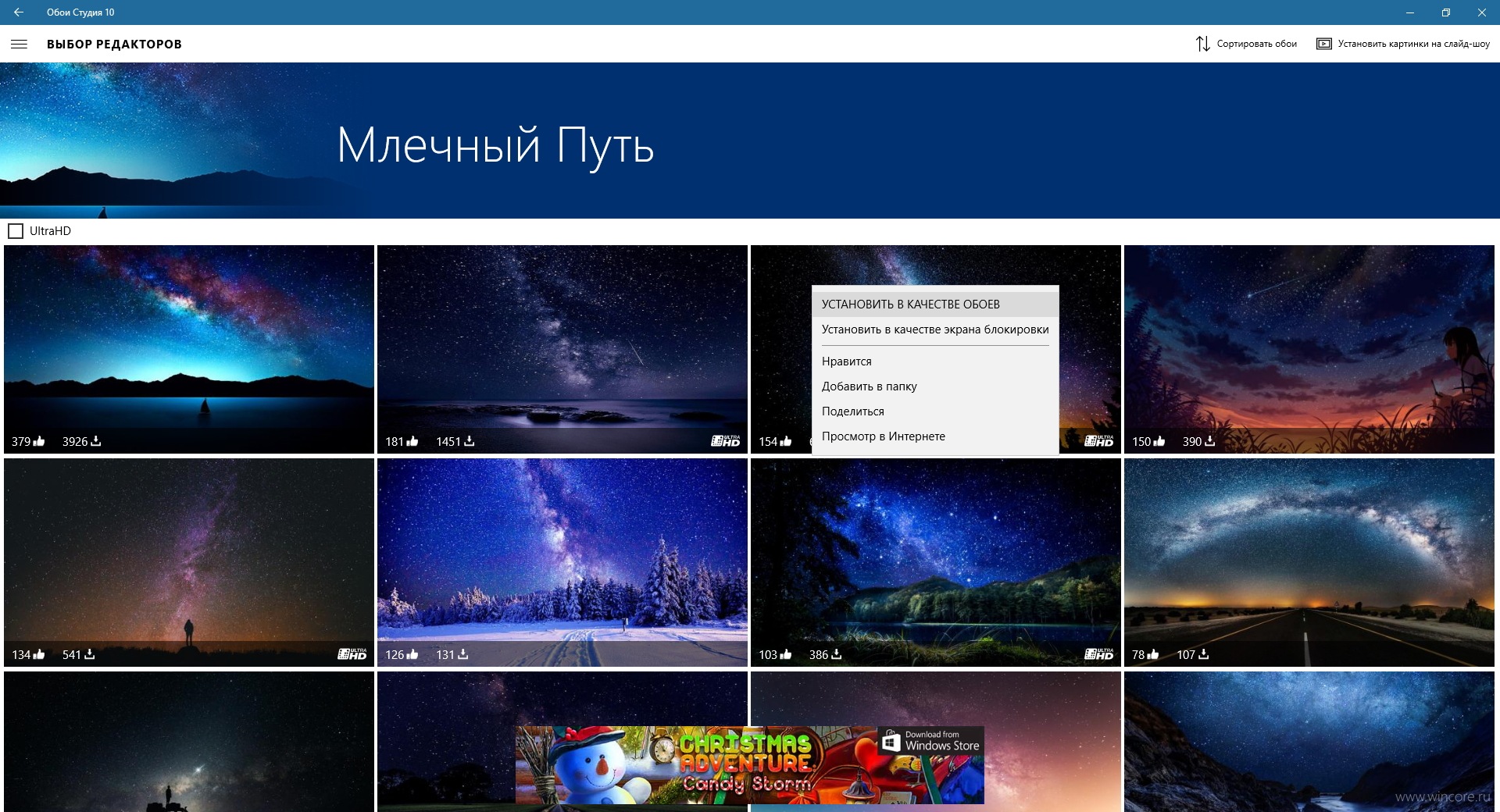Open the bottom-row rocky canyon wallpaper thumbnail

tap(1309, 742)
